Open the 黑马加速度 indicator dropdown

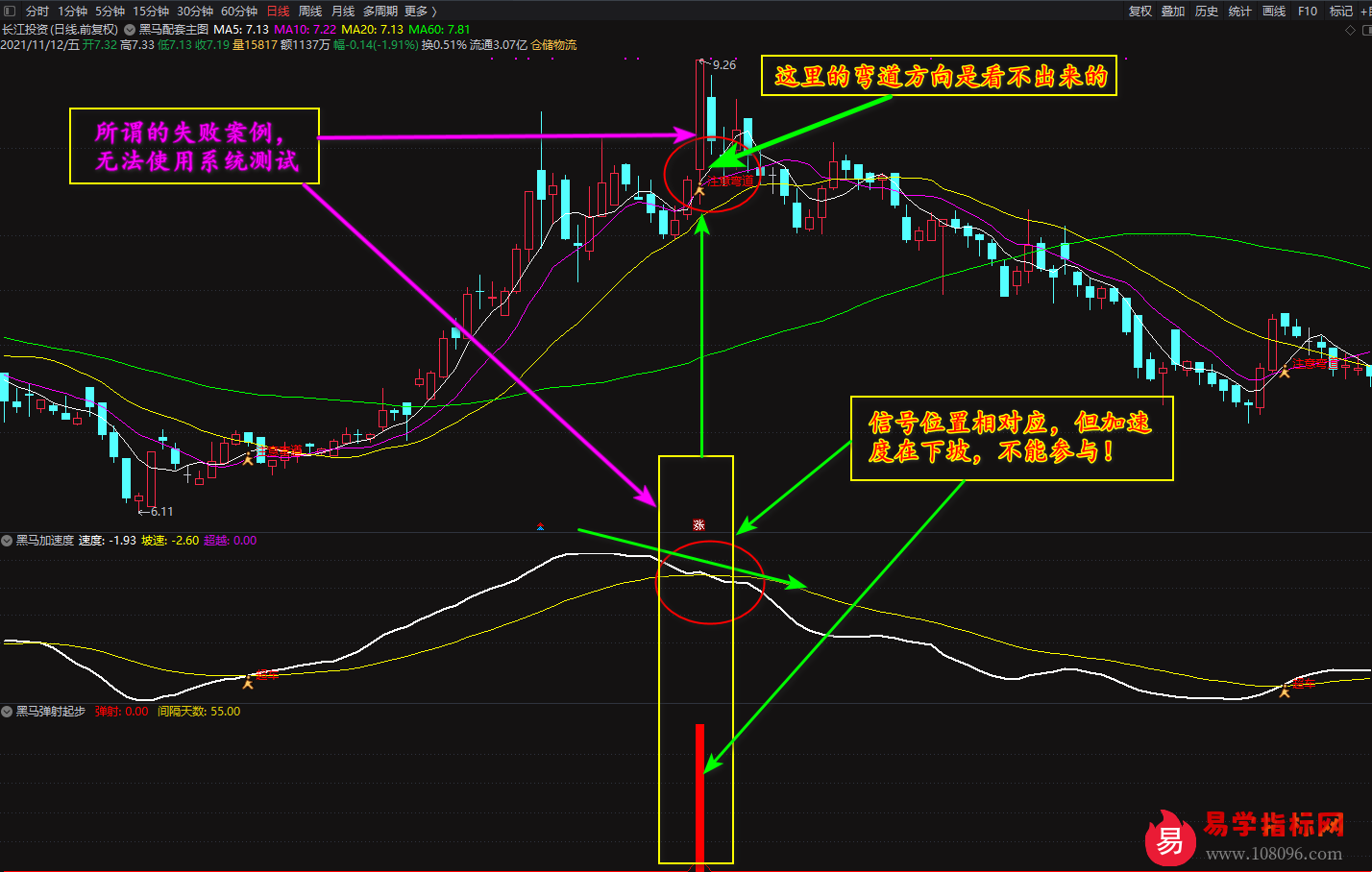(8, 541)
